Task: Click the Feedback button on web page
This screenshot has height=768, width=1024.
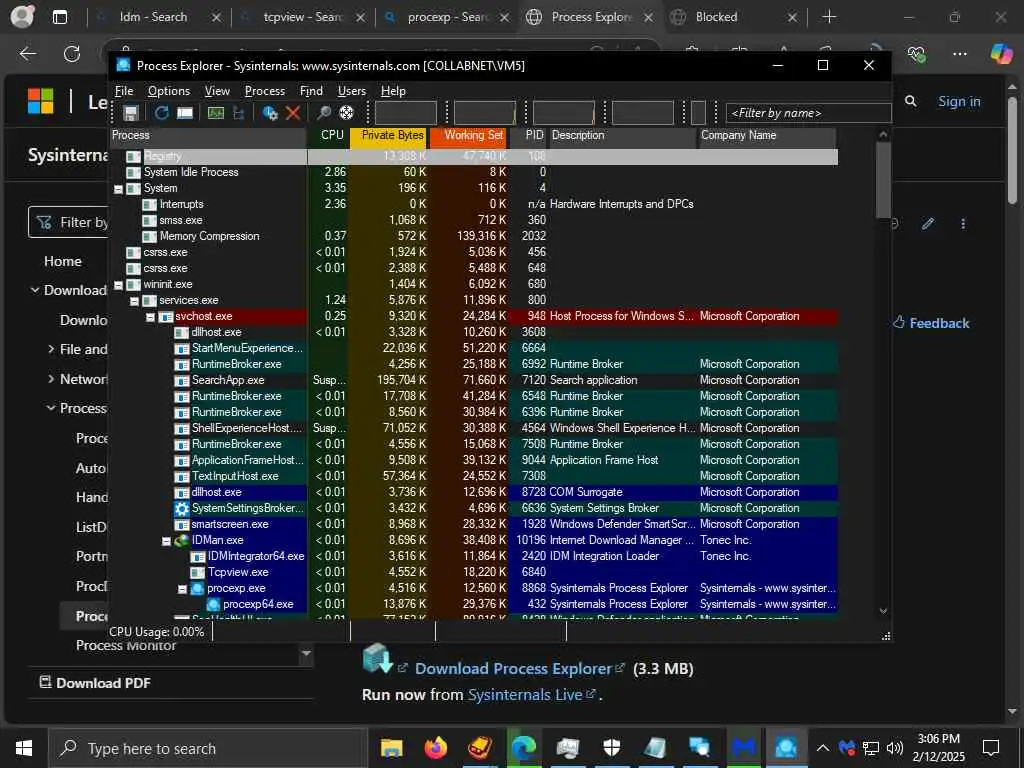Action: click(x=931, y=323)
